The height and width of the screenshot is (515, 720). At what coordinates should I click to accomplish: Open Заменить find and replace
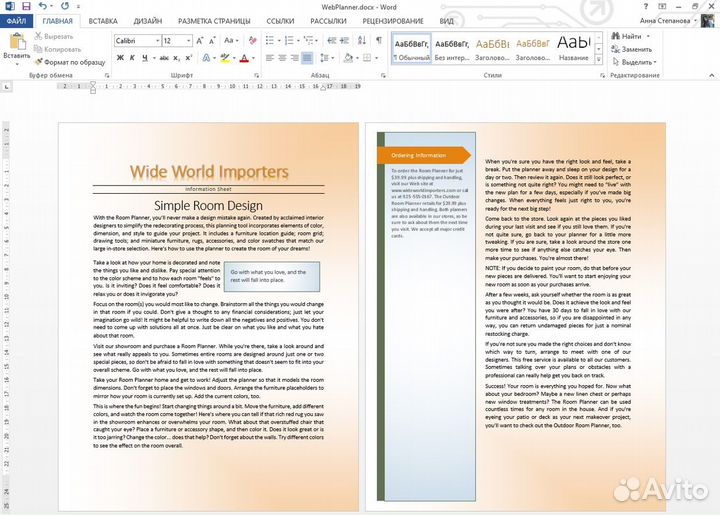632,49
